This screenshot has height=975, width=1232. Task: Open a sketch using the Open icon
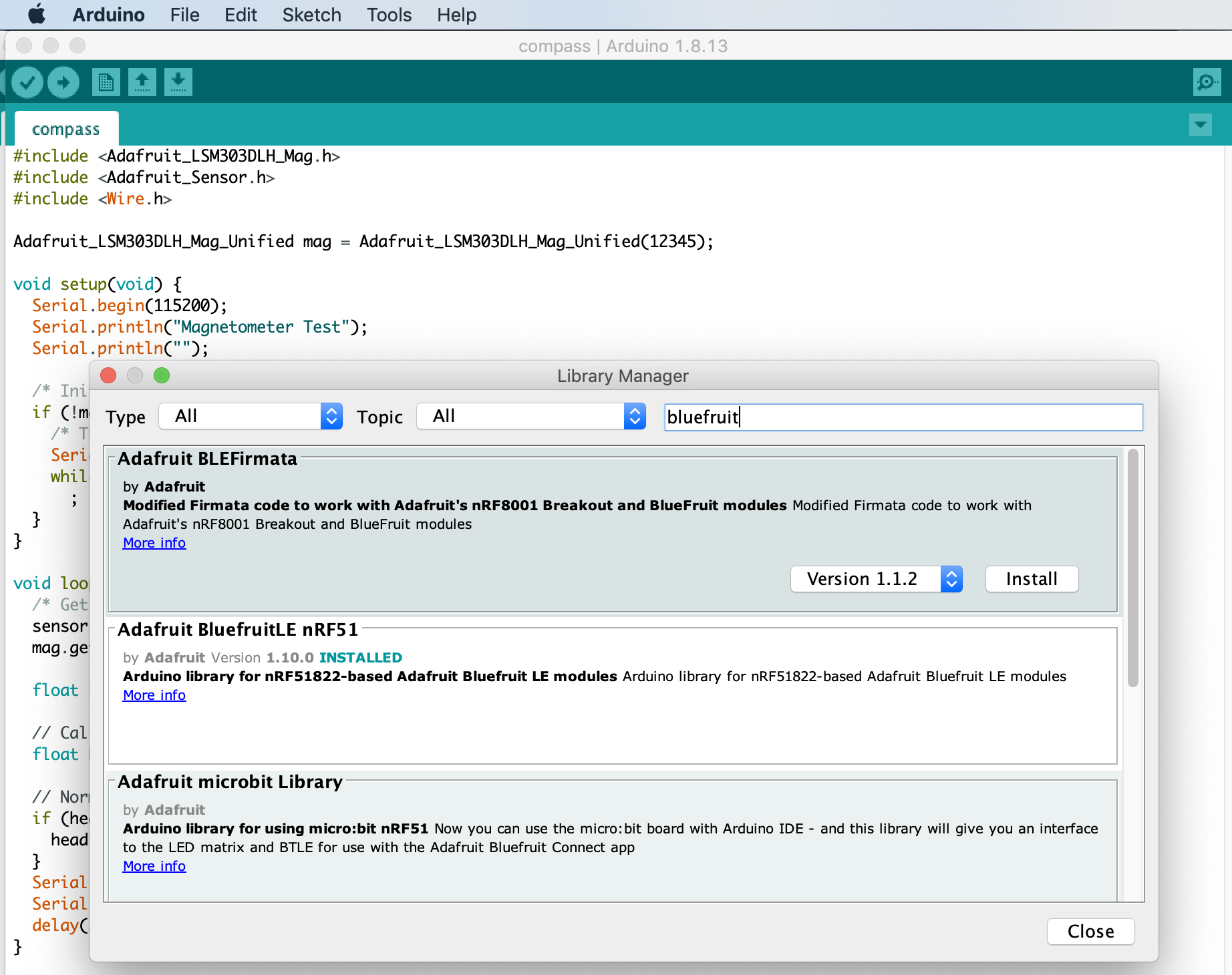click(142, 82)
